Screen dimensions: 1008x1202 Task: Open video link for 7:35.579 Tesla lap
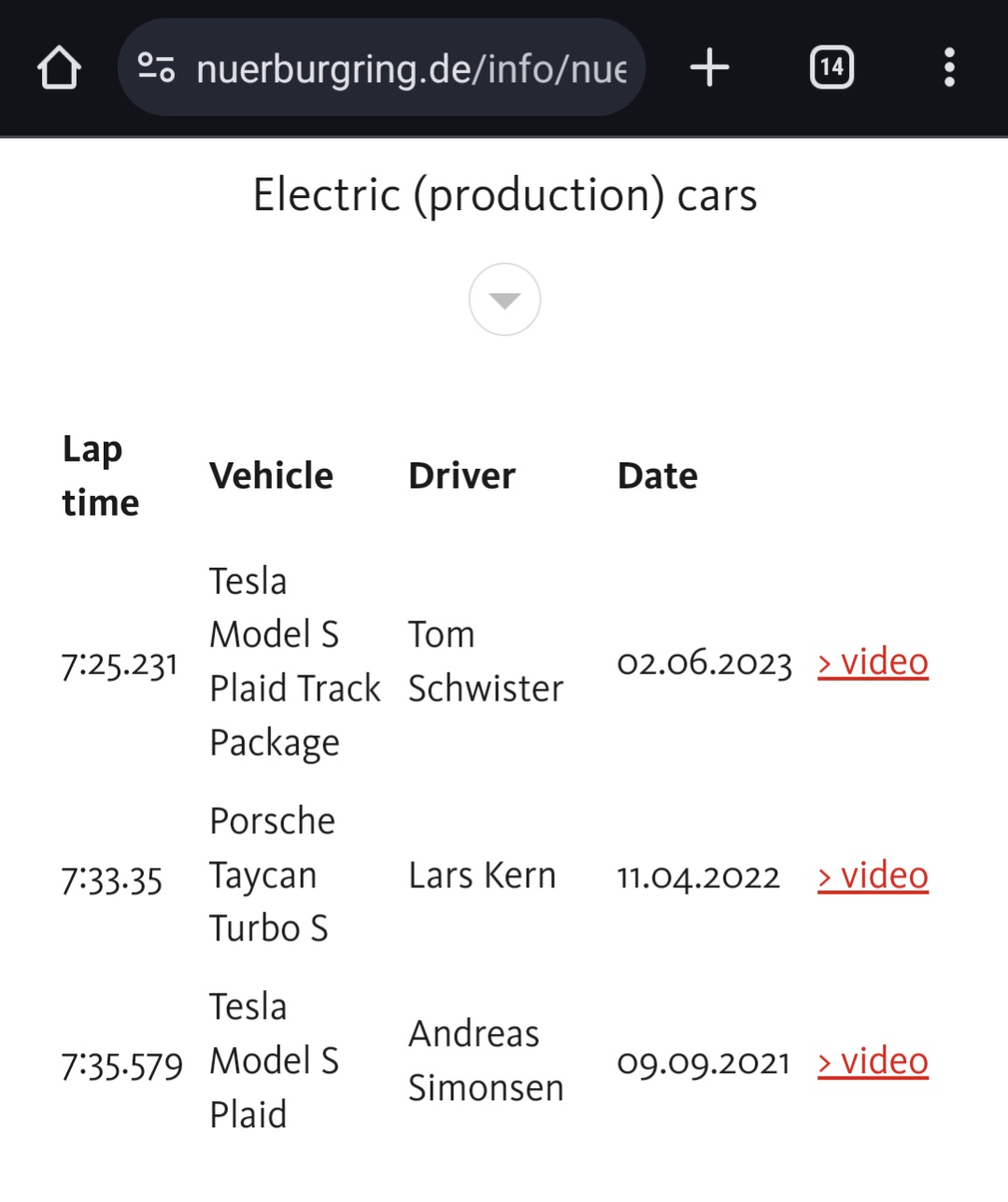coord(873,1062)
